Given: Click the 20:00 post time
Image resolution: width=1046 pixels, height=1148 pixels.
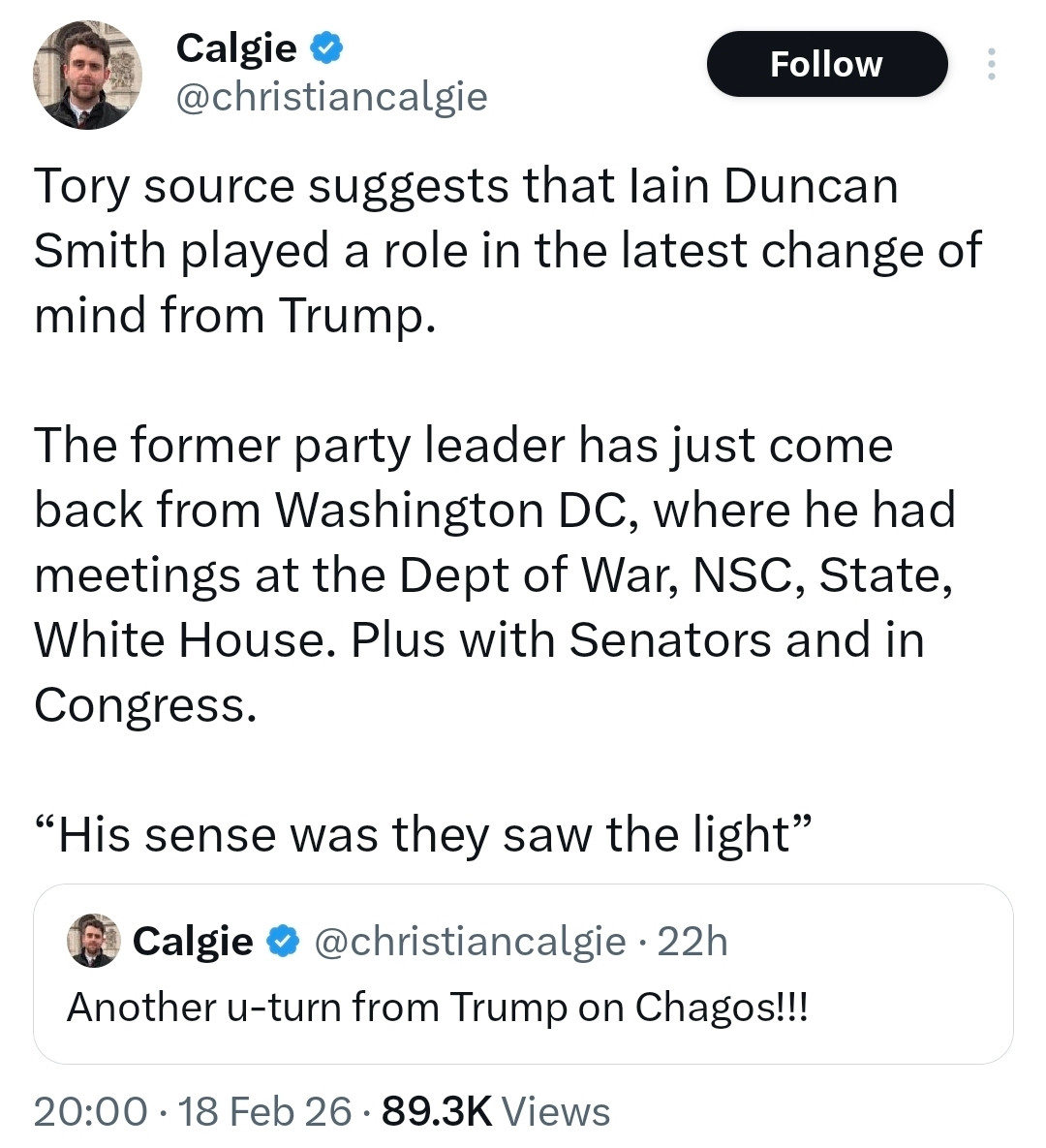Looking at the screenshot, I should (90, 1111).
